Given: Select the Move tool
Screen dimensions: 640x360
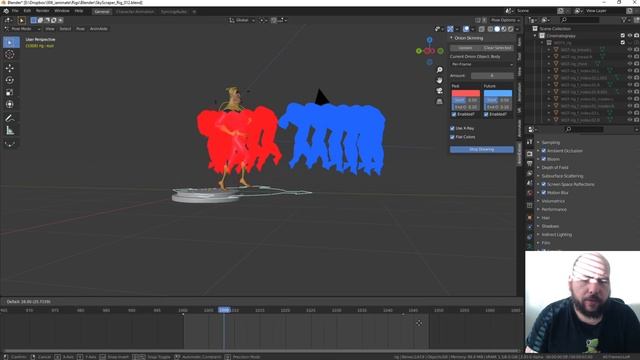Looking at the screenshot, I should click(10, 68).
